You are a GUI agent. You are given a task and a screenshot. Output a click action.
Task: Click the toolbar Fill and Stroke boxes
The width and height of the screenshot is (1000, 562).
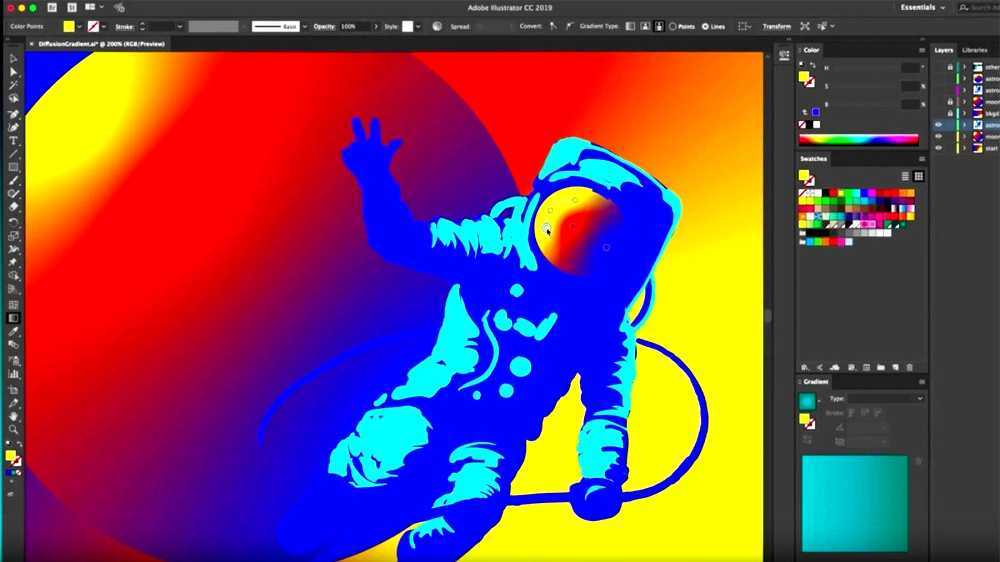click(13, 458)
